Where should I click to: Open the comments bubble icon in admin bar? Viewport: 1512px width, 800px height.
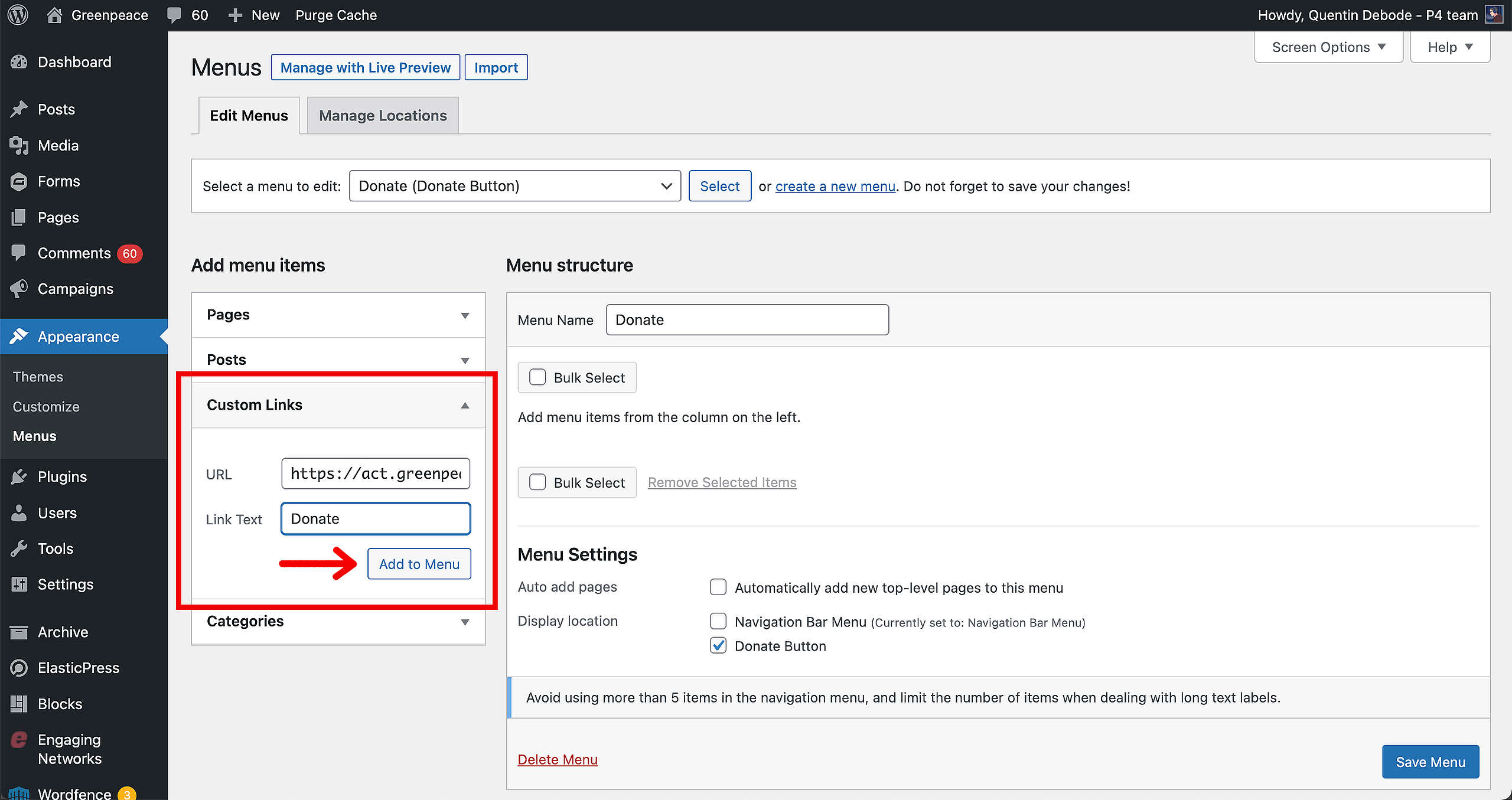click(x=174, y=15)
